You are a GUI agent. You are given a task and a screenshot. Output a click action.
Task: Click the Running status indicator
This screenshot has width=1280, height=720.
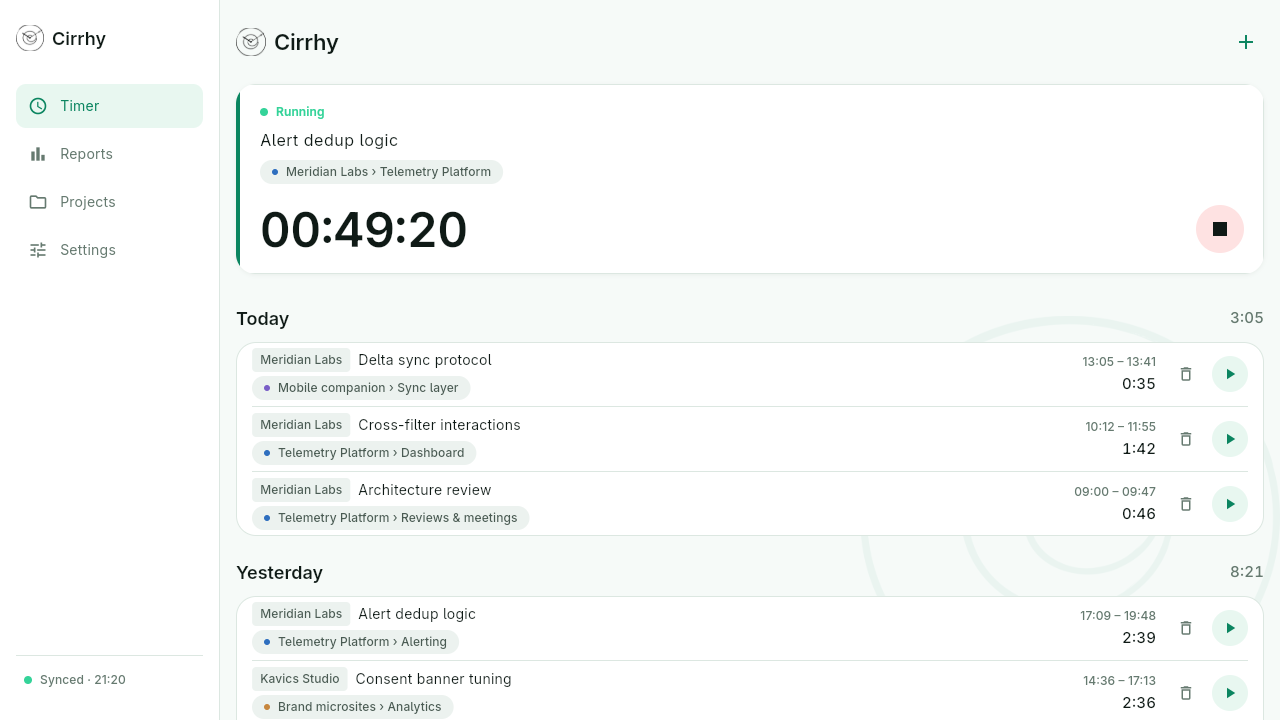[292, 112]
